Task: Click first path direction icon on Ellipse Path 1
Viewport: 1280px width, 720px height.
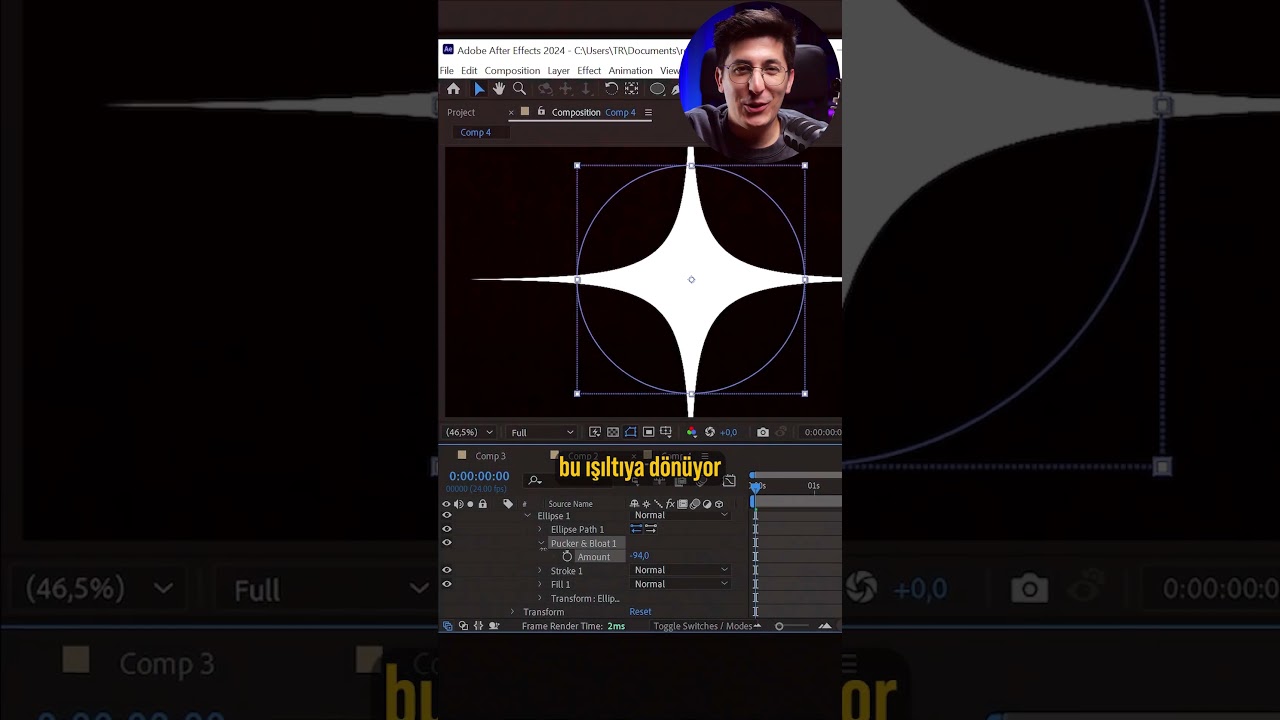Action: [x=636, y=528]
